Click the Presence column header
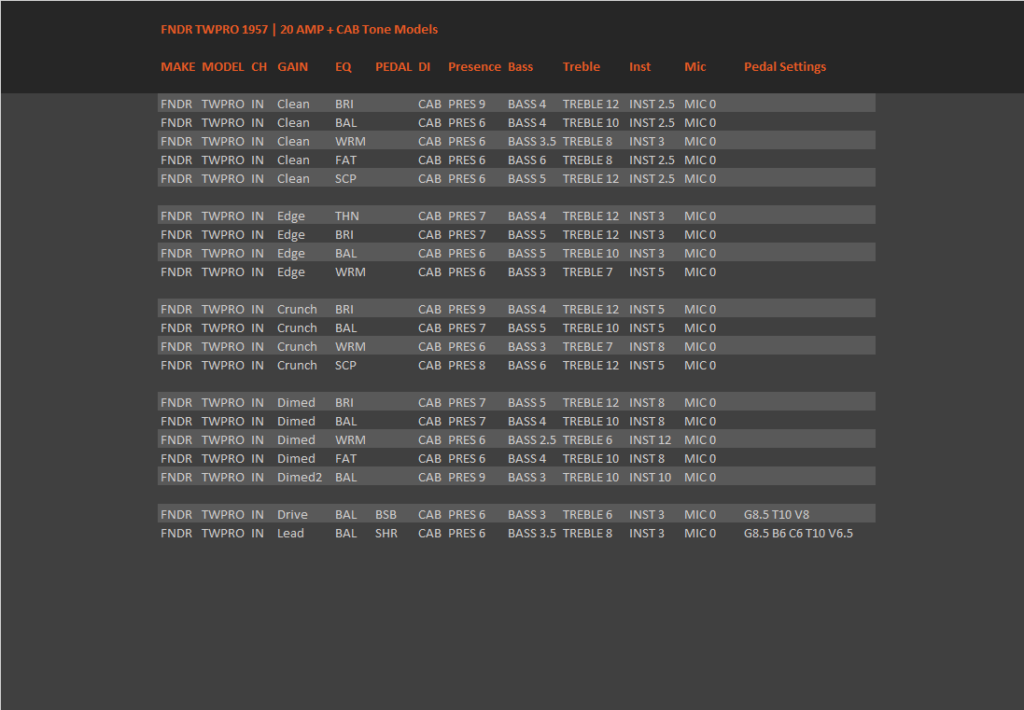This screenshot has width=1024, height=710. [474, 67]
